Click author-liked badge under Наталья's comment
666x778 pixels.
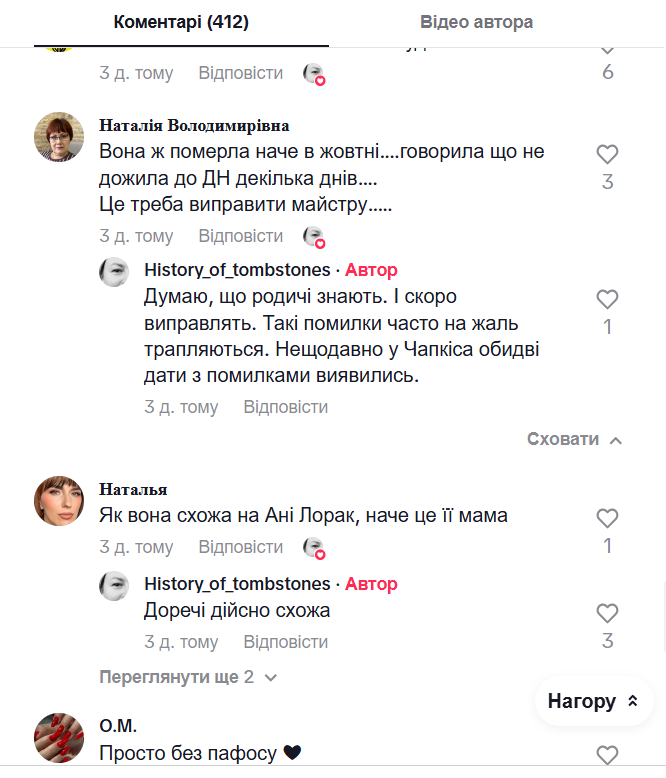tap(314, 548)
